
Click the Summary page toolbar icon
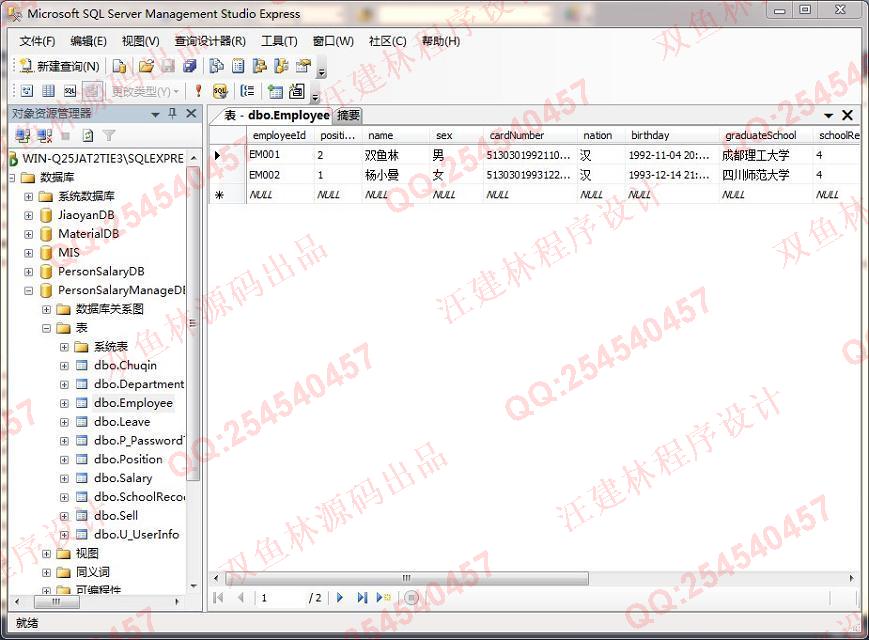(238, 66)
